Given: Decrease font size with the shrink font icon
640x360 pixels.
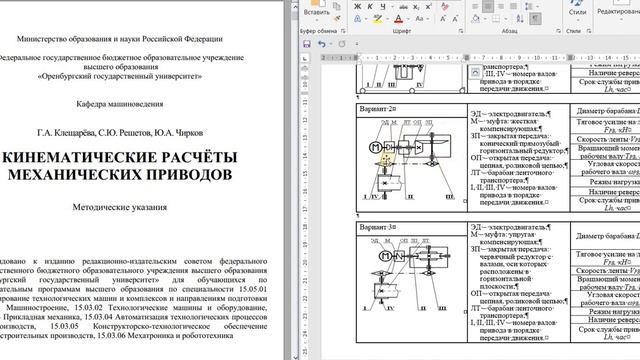Looking at the screenshot, I should (x=456, y=19).
